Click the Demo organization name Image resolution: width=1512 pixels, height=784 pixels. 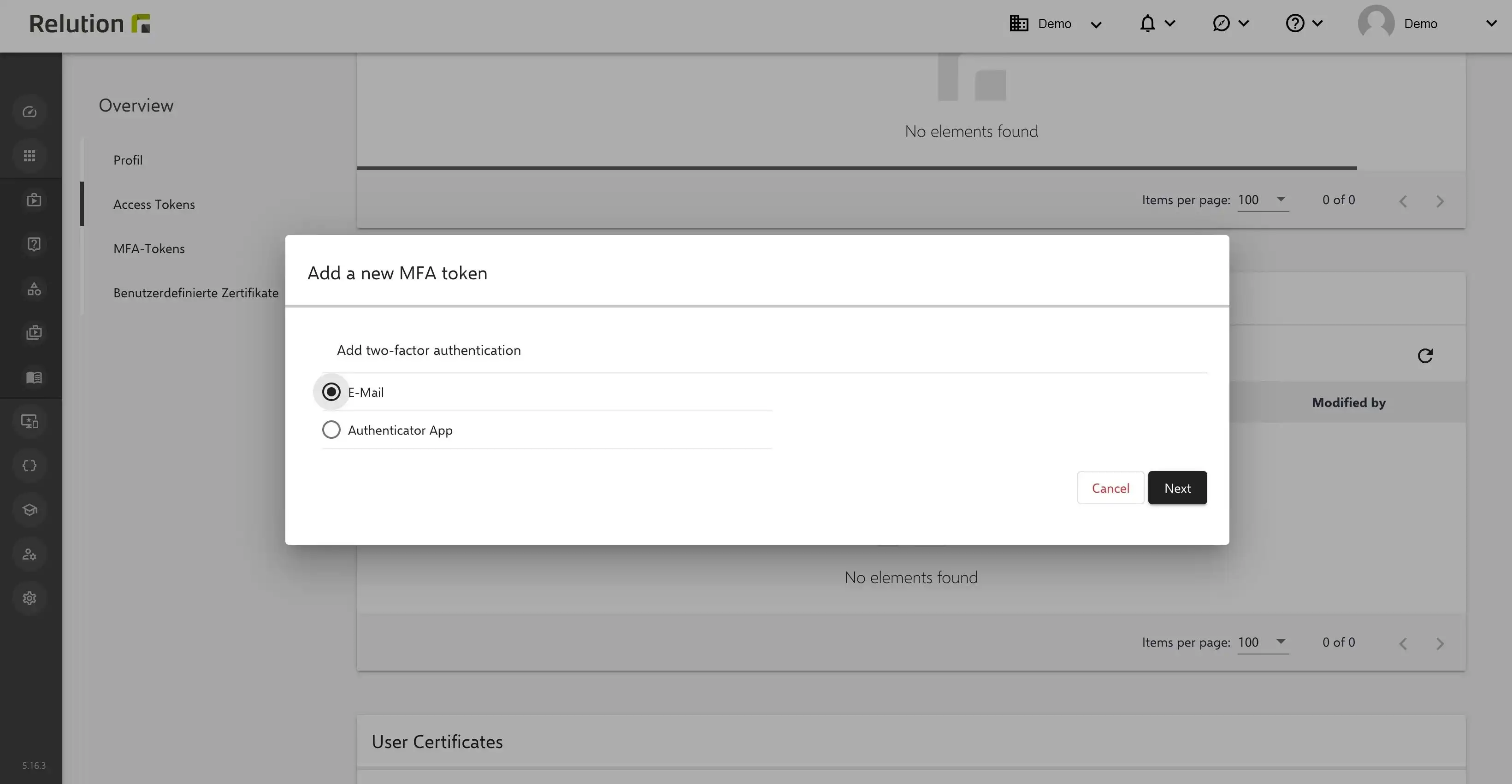point(1055,24)
